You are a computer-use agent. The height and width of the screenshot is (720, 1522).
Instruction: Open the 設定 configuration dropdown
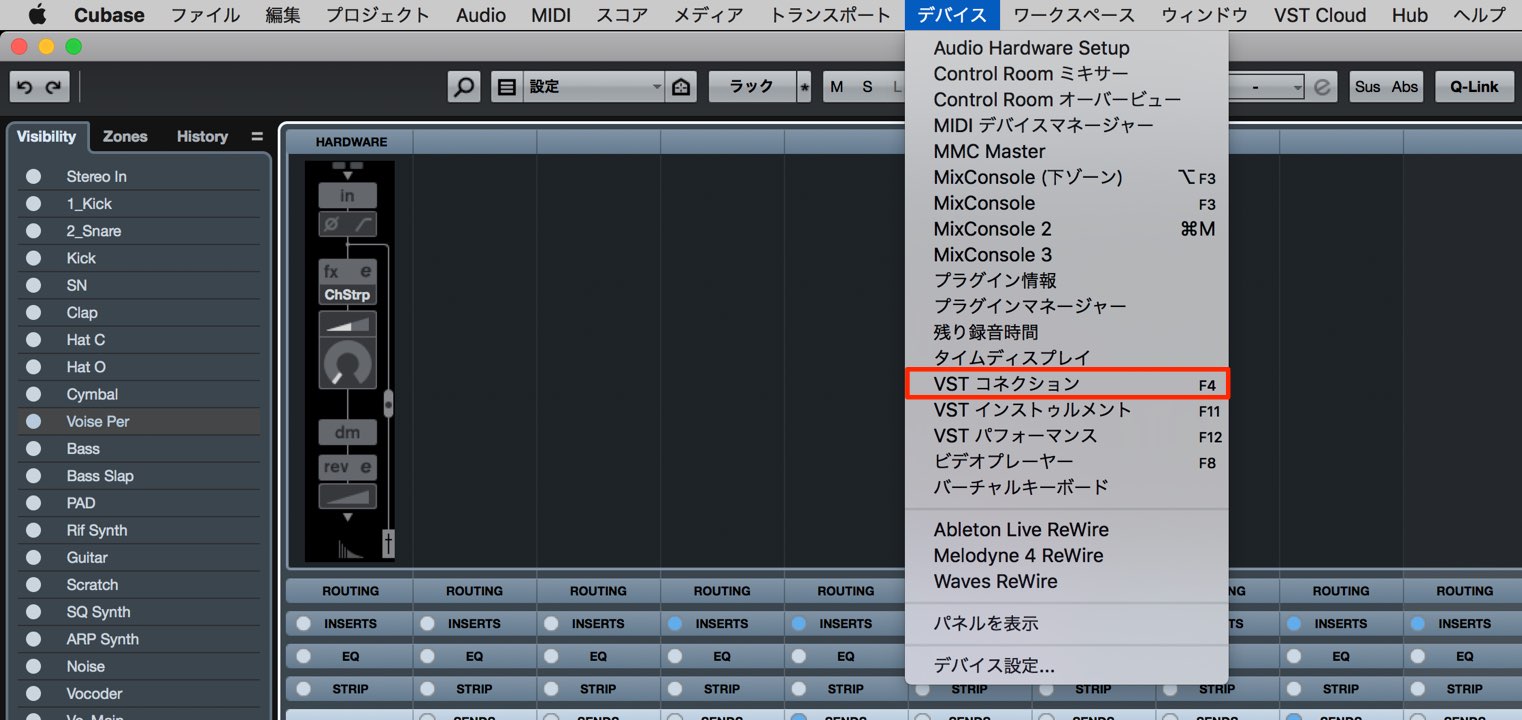pyautogui.click(x=594, y=87)
